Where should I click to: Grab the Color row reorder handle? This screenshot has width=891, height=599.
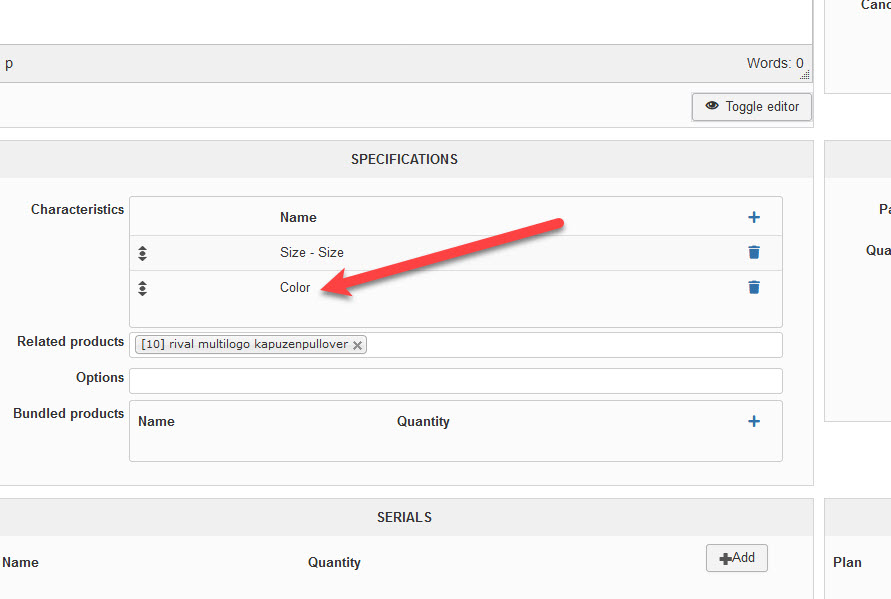pos(143,288)
